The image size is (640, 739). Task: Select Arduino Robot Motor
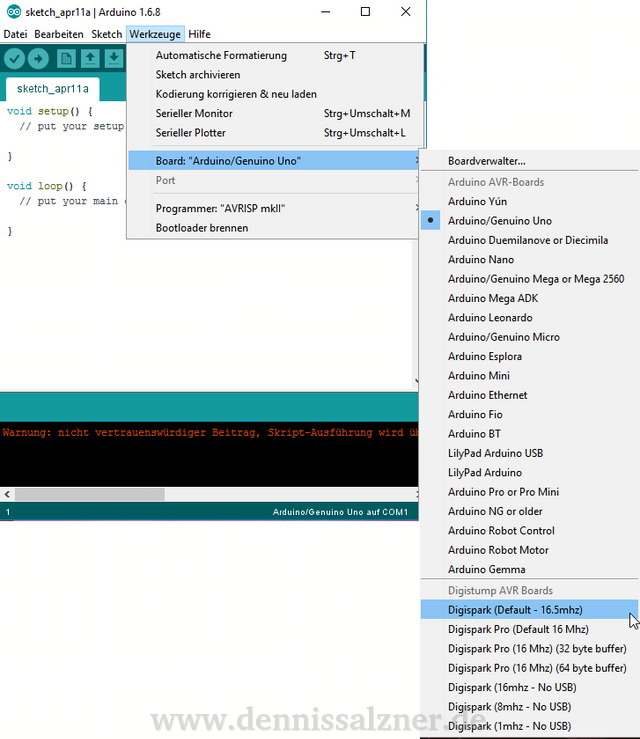(530, 550)
